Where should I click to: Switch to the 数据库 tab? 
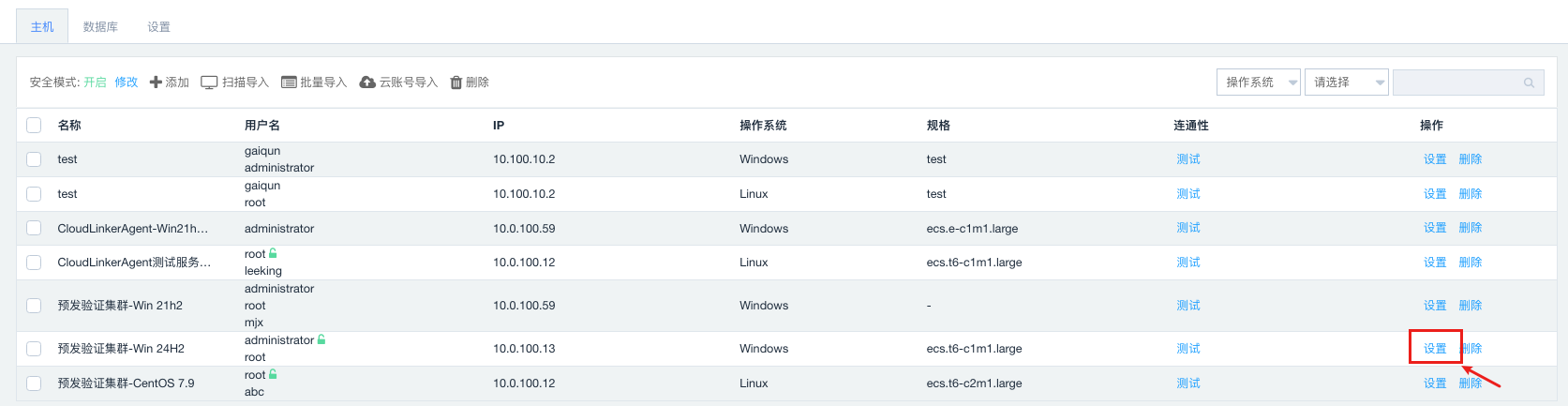100,27
